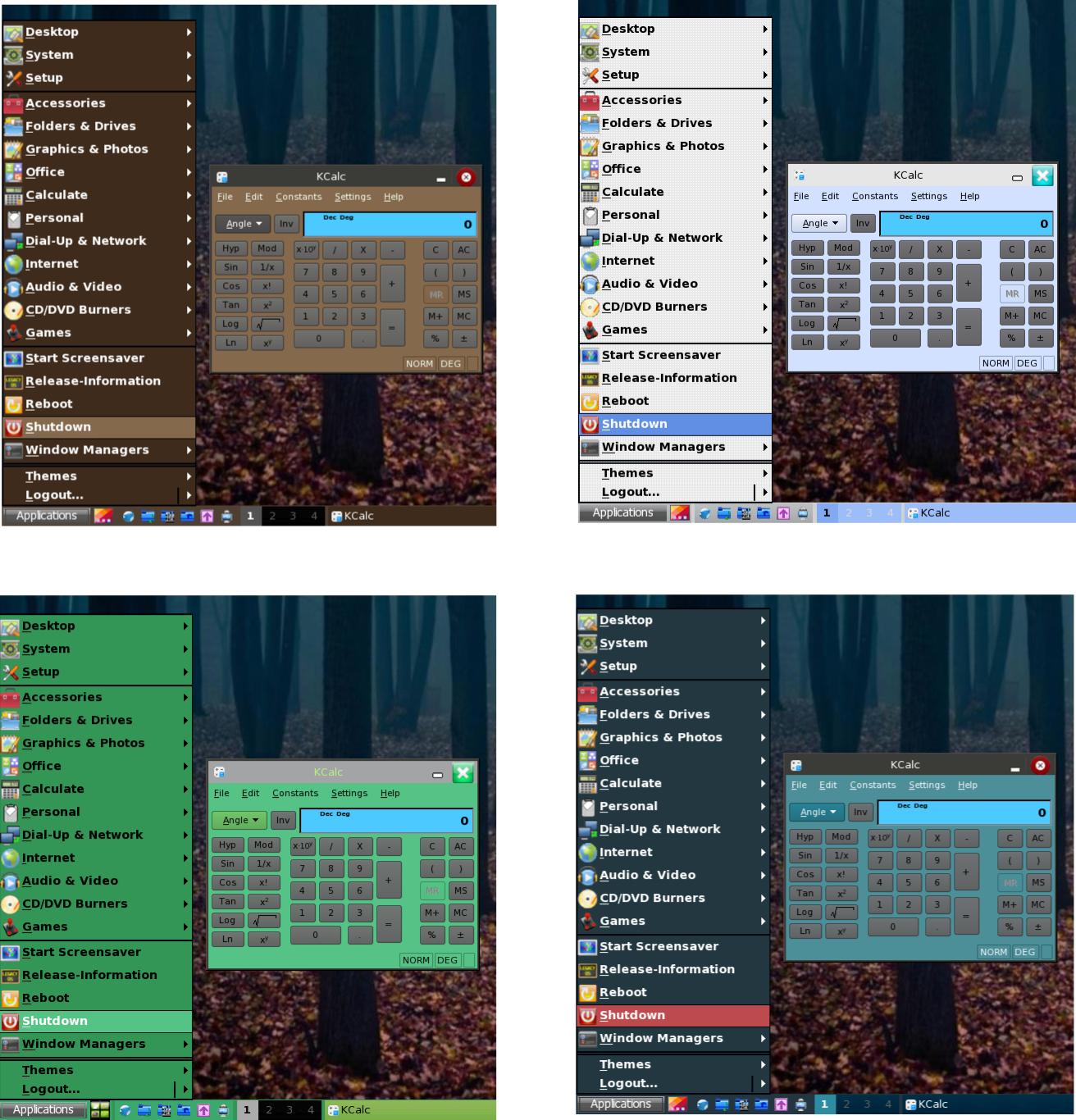
Task: Click CD/DVD Burners disc icon in white menu
Action: click(x=590, y=307)
